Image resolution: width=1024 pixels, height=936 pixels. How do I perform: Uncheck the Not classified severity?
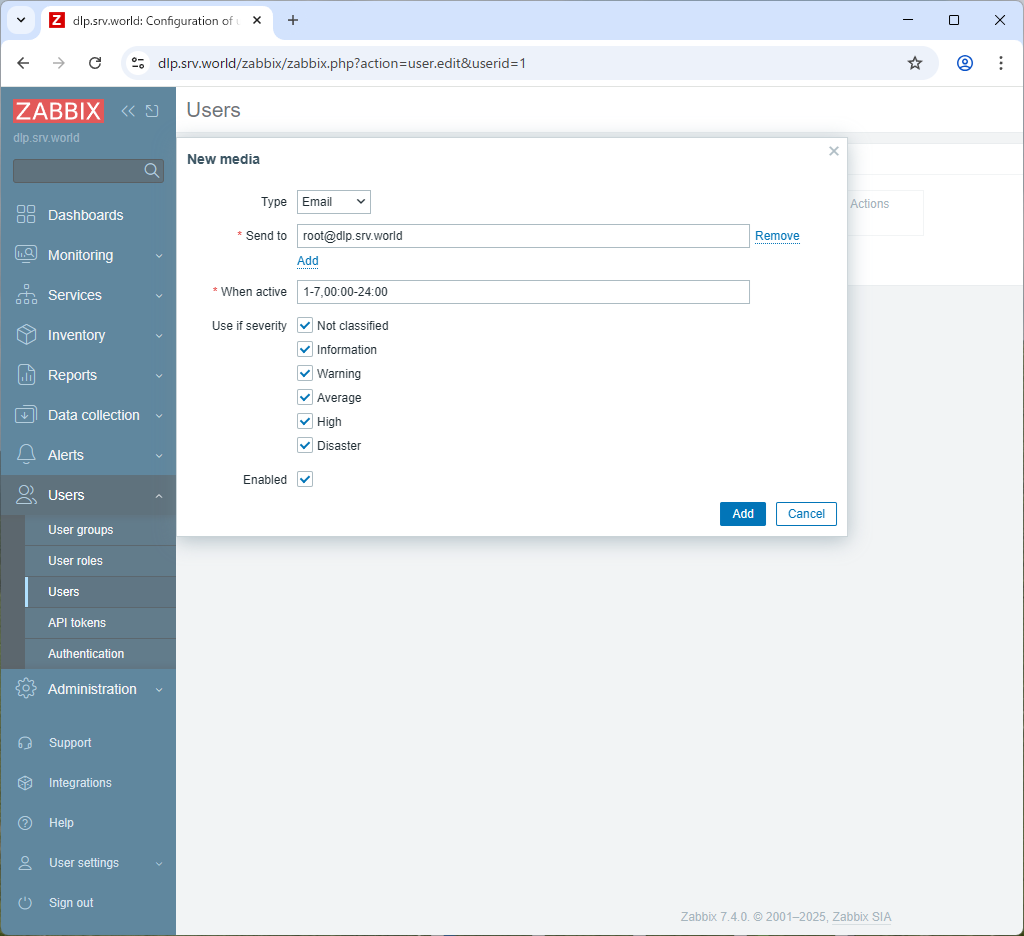coord(305,325)
